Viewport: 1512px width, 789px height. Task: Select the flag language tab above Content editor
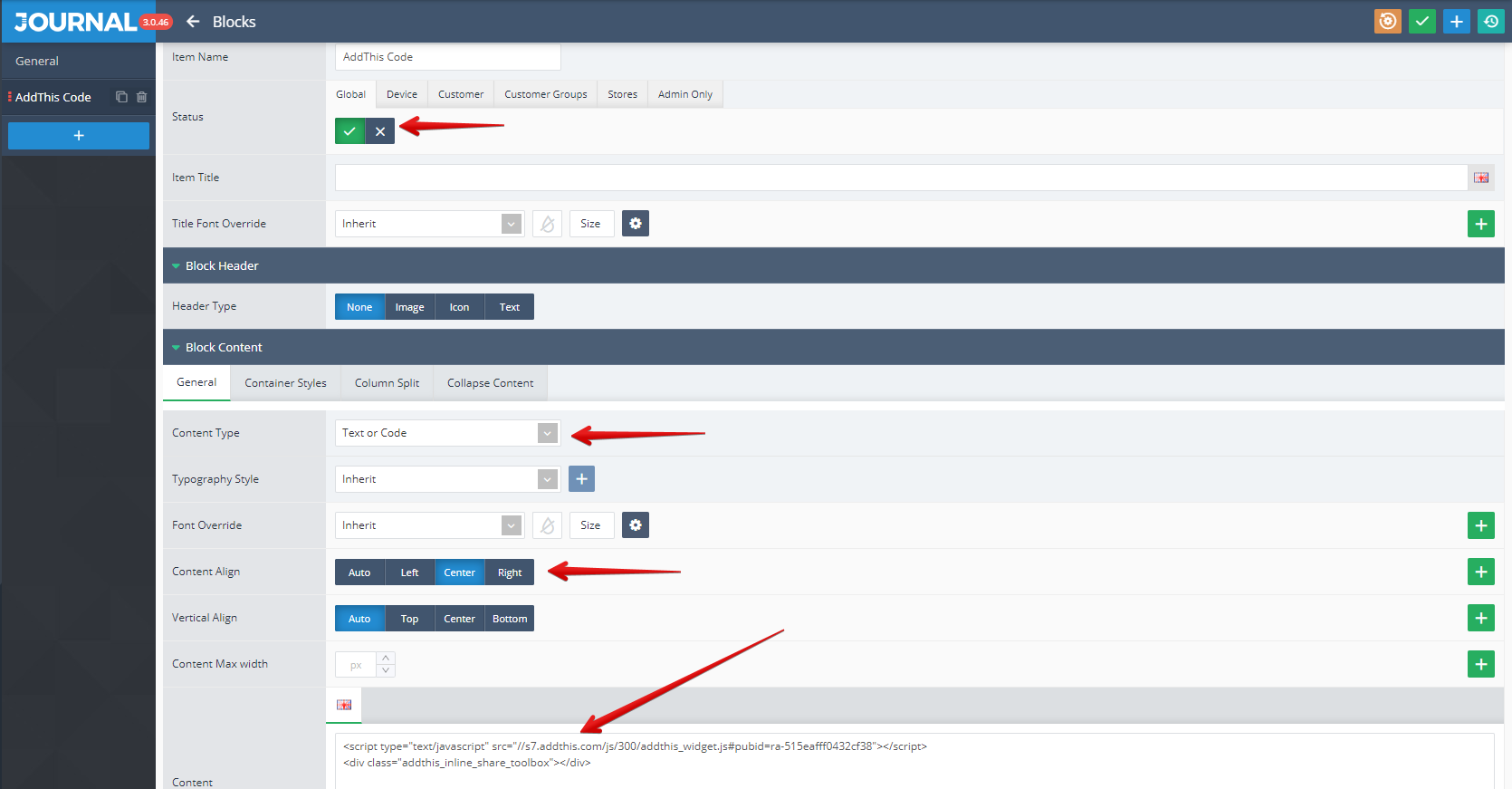pyautogui.click(x=344, y=705)
